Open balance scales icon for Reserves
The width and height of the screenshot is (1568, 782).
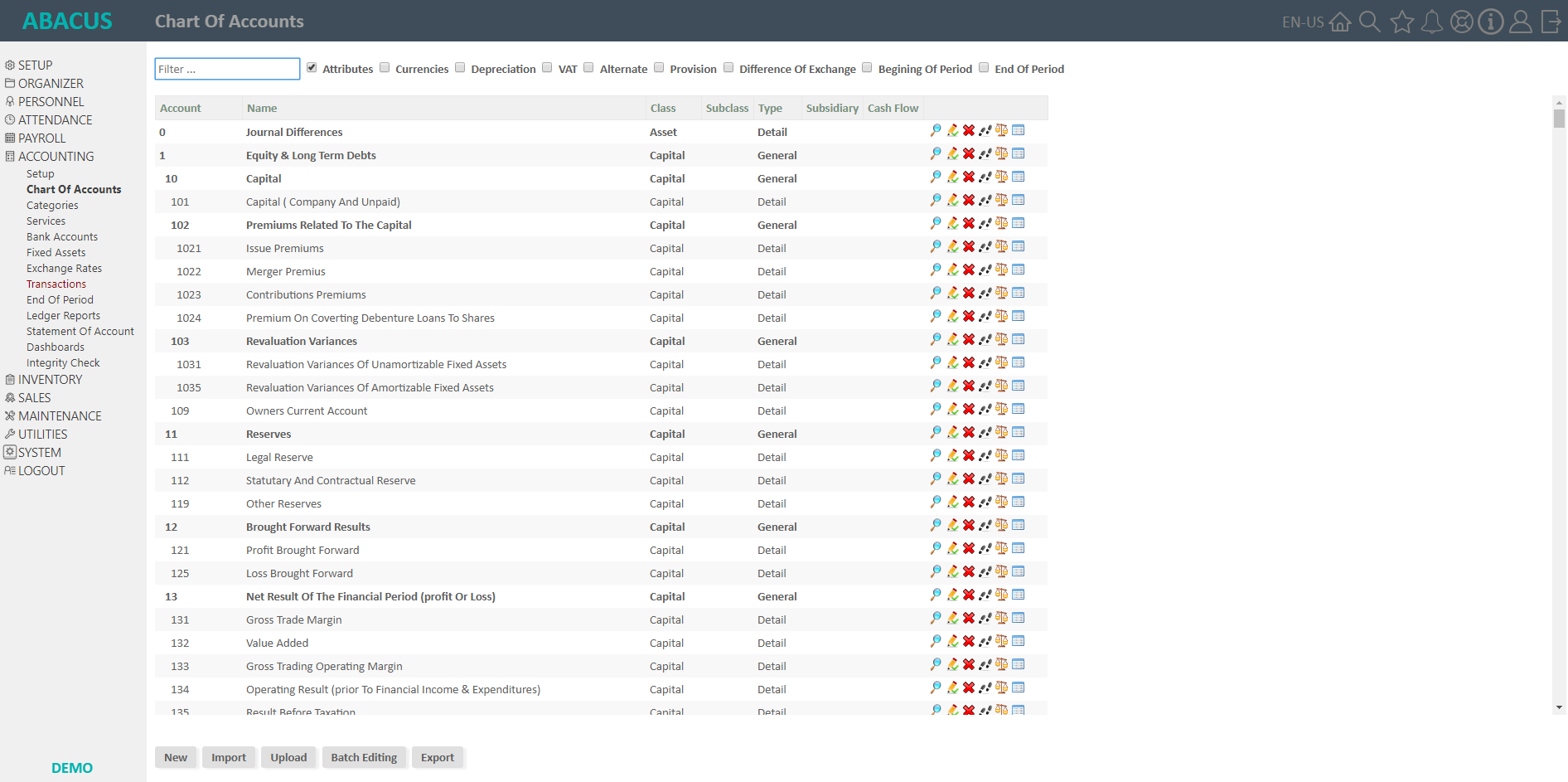click(x=1001, y=433)
